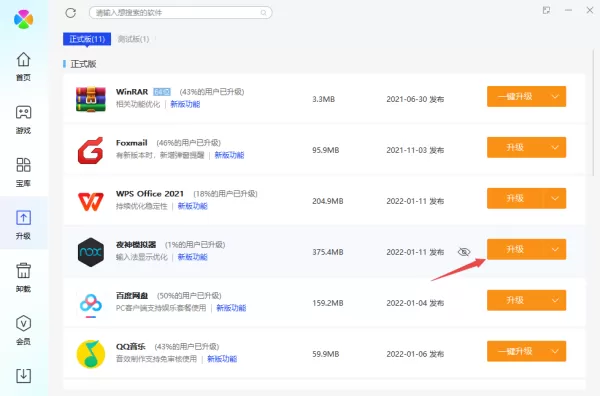Toggle ignore eye icon for 夜神模拟器
Screen dimensions: 600x396
point(464,252)
